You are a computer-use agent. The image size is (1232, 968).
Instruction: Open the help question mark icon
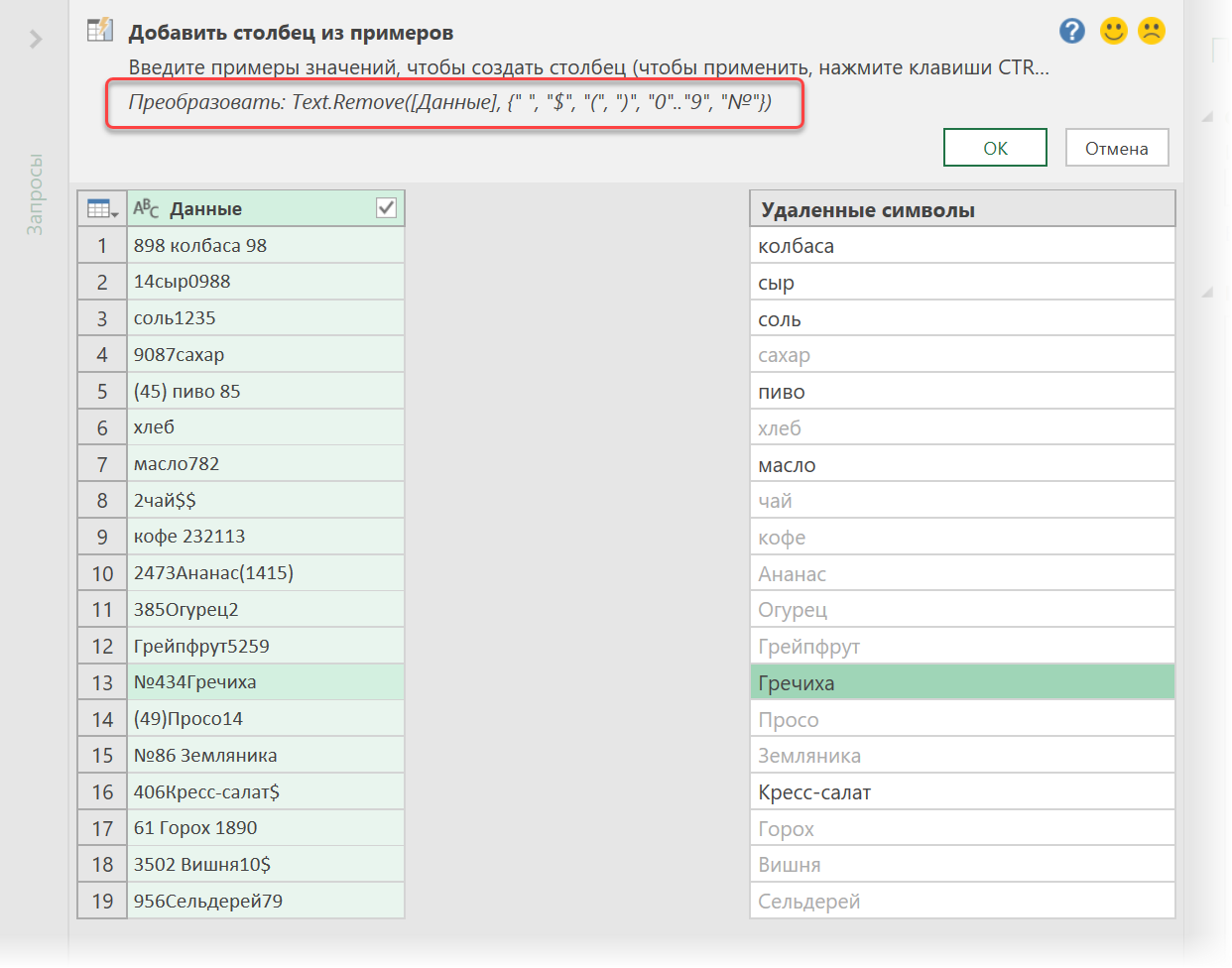(x=1072, y=32)
